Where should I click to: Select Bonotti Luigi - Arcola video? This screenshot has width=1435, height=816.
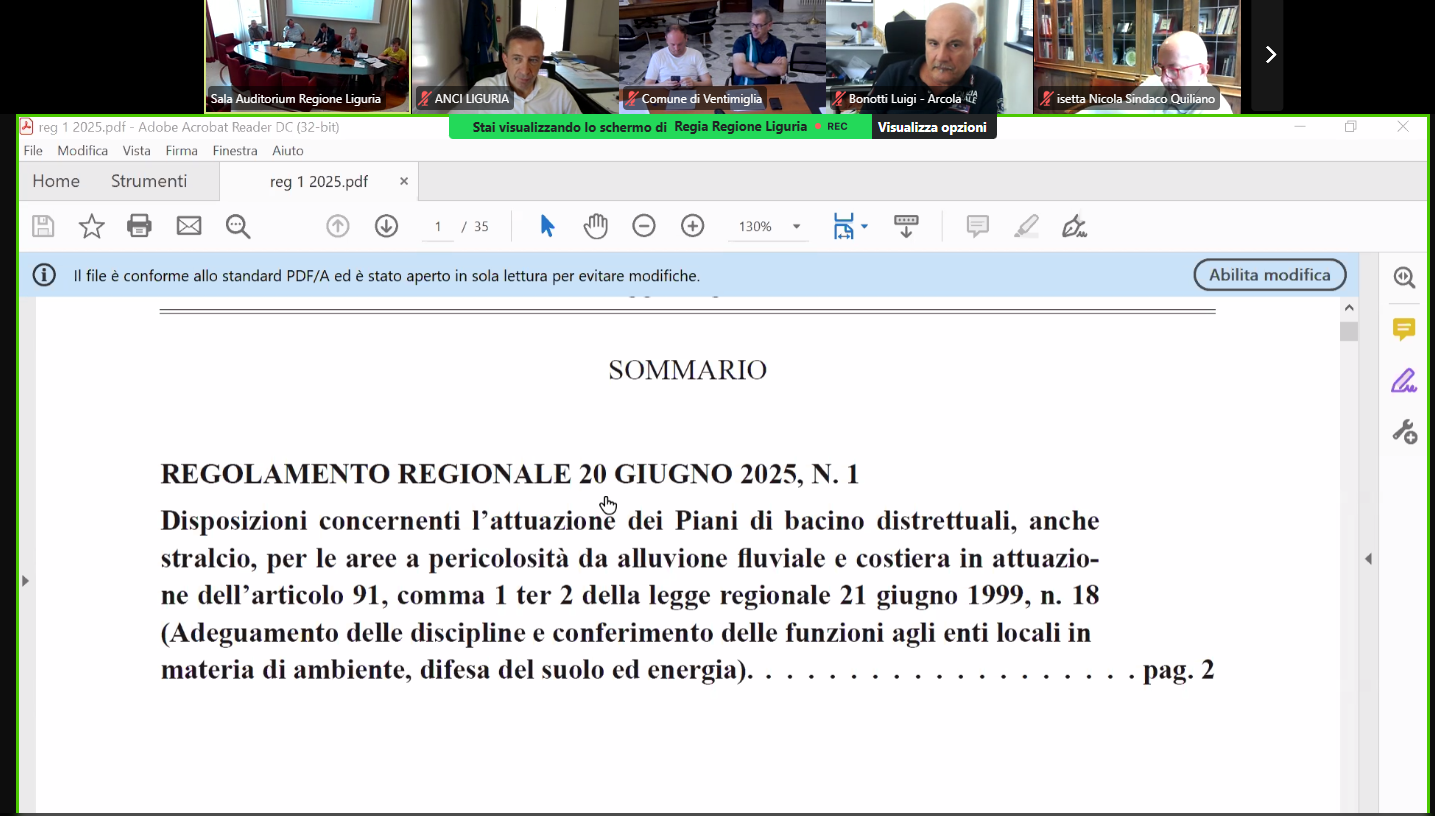pos(929,56)
